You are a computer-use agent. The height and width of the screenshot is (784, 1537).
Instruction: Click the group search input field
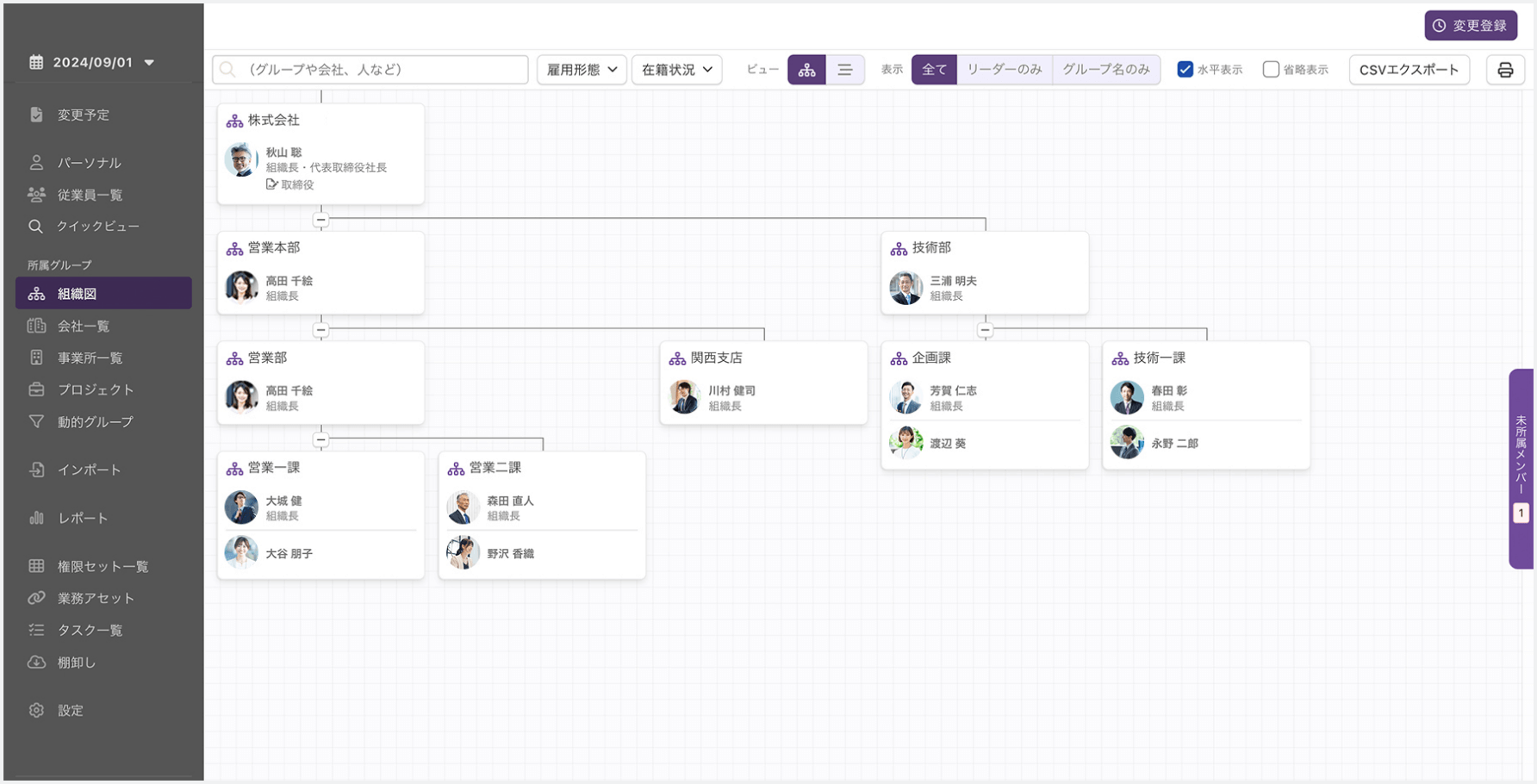[x=370, y=69]
